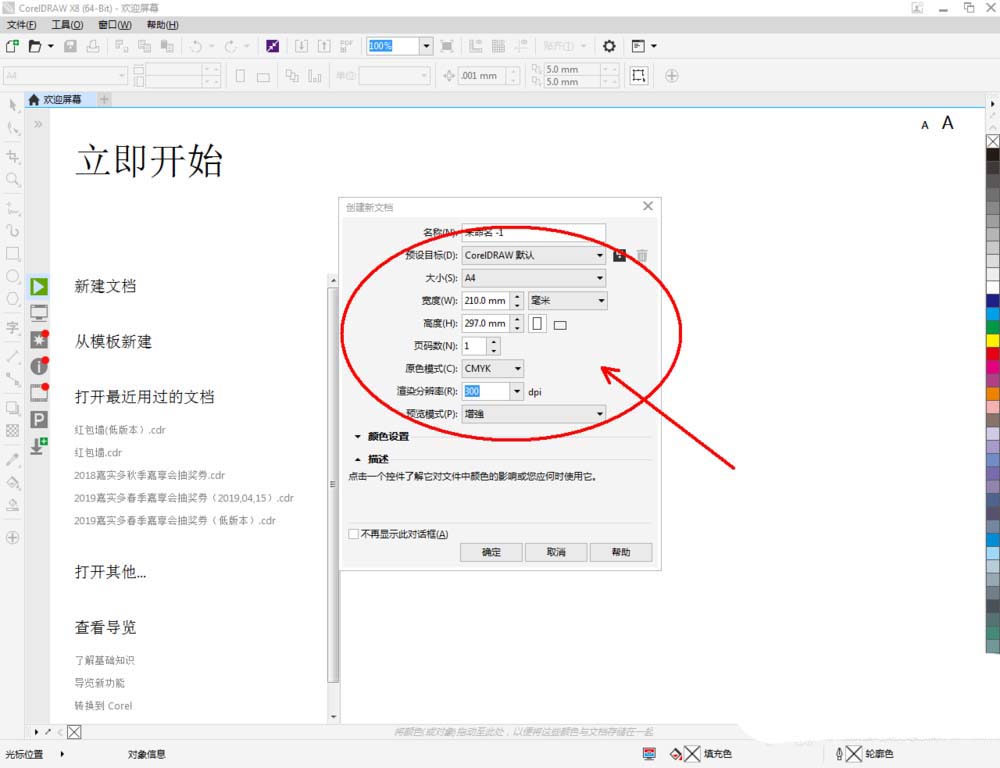Select the Pick tool in toolbox
Screen dimensions: 1000x768
pos(13,105)
